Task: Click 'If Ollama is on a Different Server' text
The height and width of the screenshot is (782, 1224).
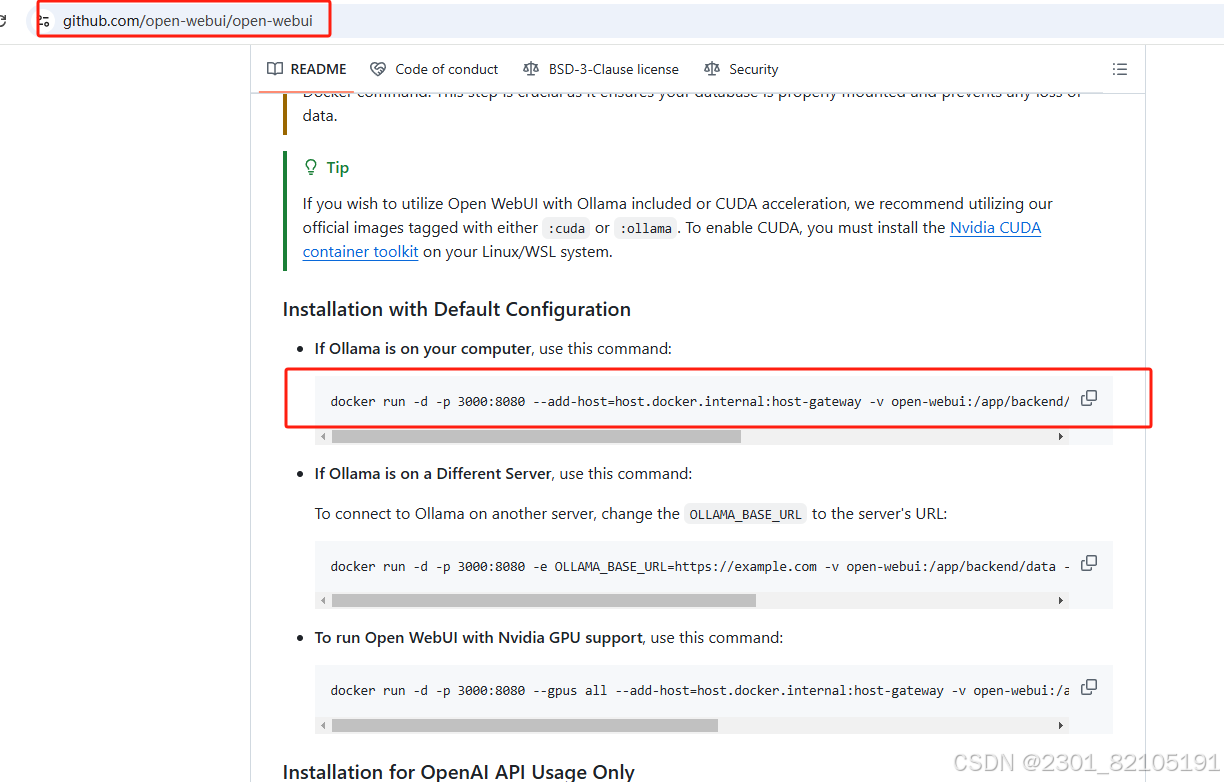Action: click(x=433, y=473)
